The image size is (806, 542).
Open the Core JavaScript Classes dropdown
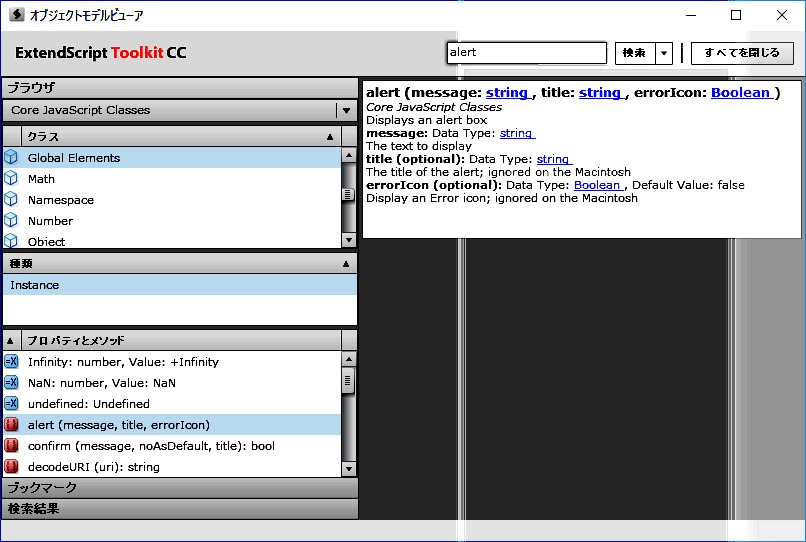(x=346, y=111)
